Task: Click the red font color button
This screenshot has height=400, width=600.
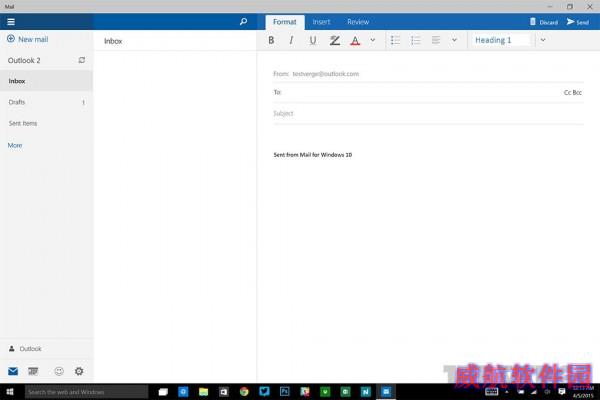Action: pyautogui.click(x=355, y=41)
